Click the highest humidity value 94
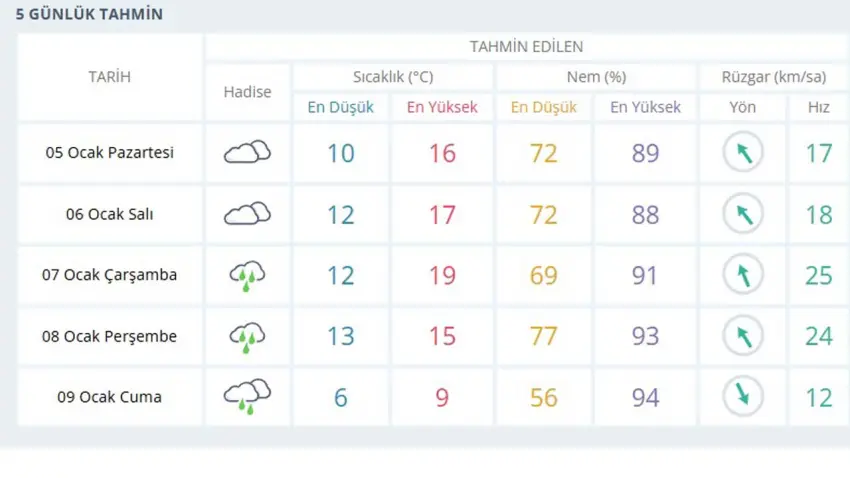This screenshot has width=850, height=478. coord(645,397)
